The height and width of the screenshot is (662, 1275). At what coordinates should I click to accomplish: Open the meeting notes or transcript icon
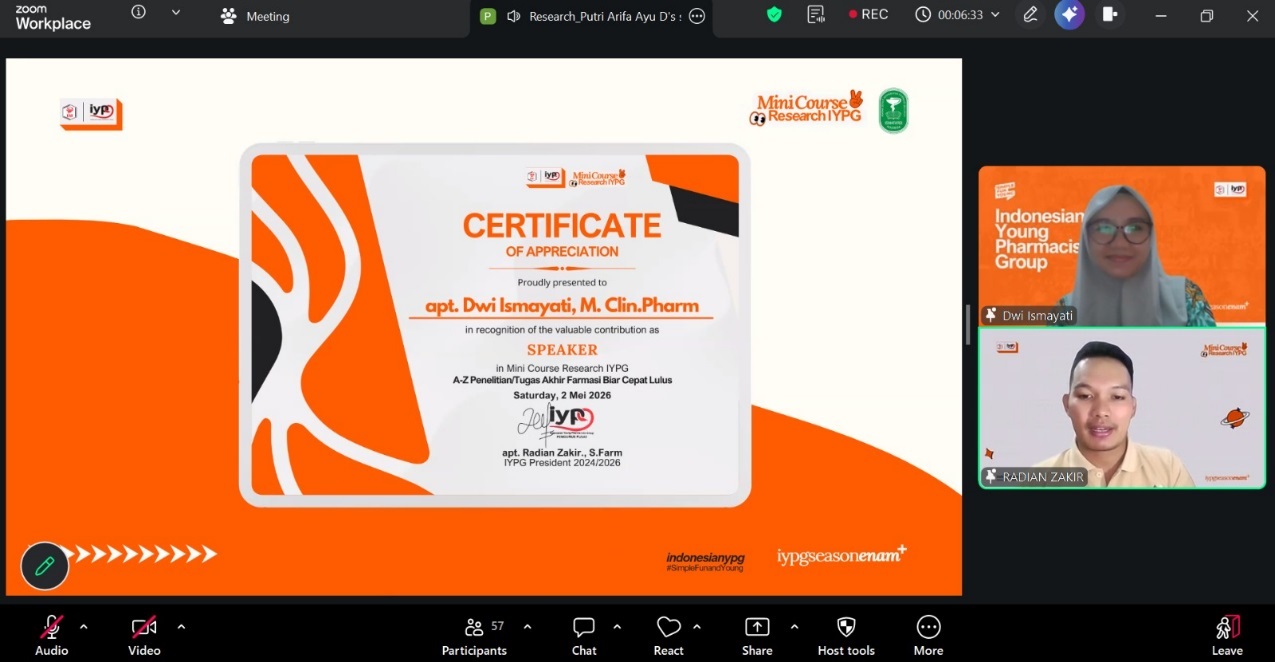(x=816, y=15)
